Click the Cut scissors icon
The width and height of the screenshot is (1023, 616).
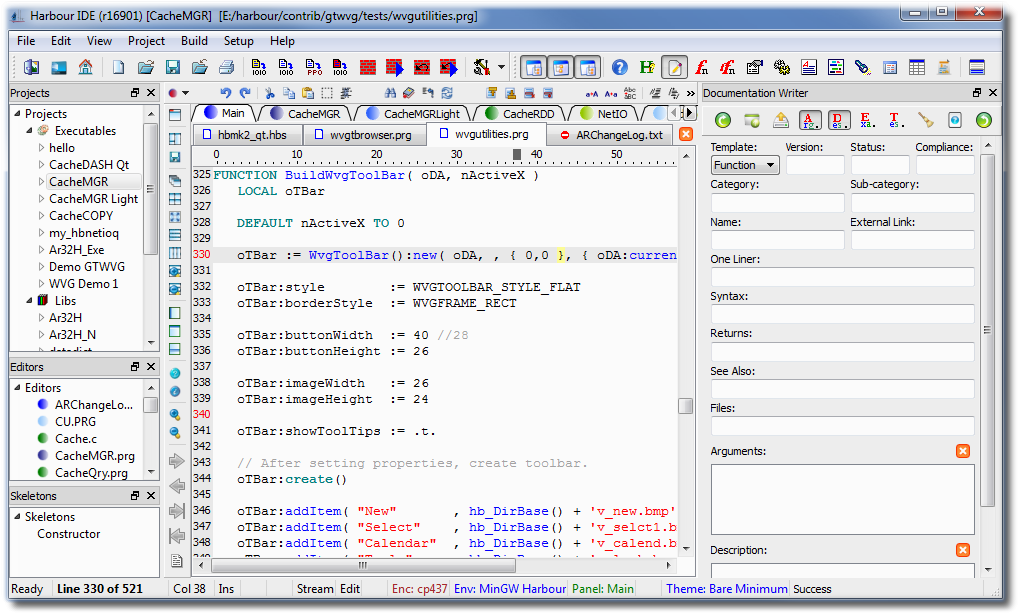[x=272, y=93]
